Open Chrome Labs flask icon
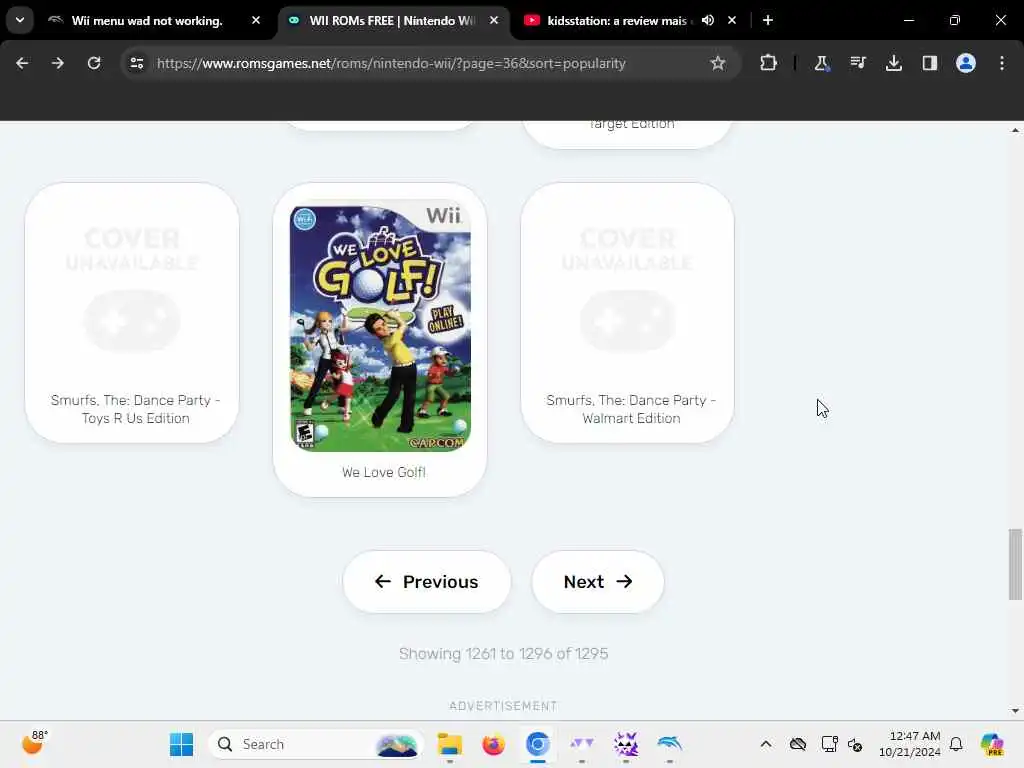The width and height of the screenshot is (1024, 768). point(822,63)
